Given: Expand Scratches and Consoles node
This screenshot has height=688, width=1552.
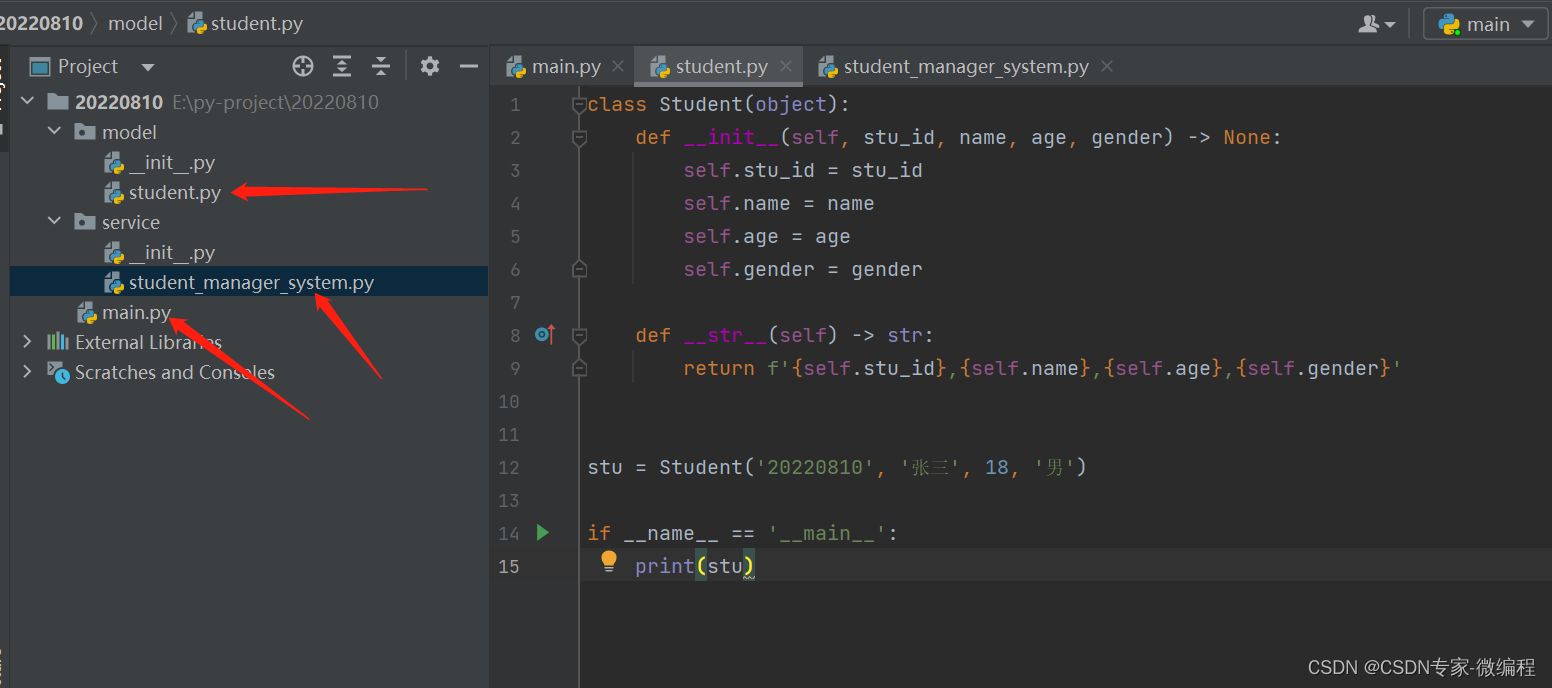Looking at the screenshot, I should (x=27, y=372).
